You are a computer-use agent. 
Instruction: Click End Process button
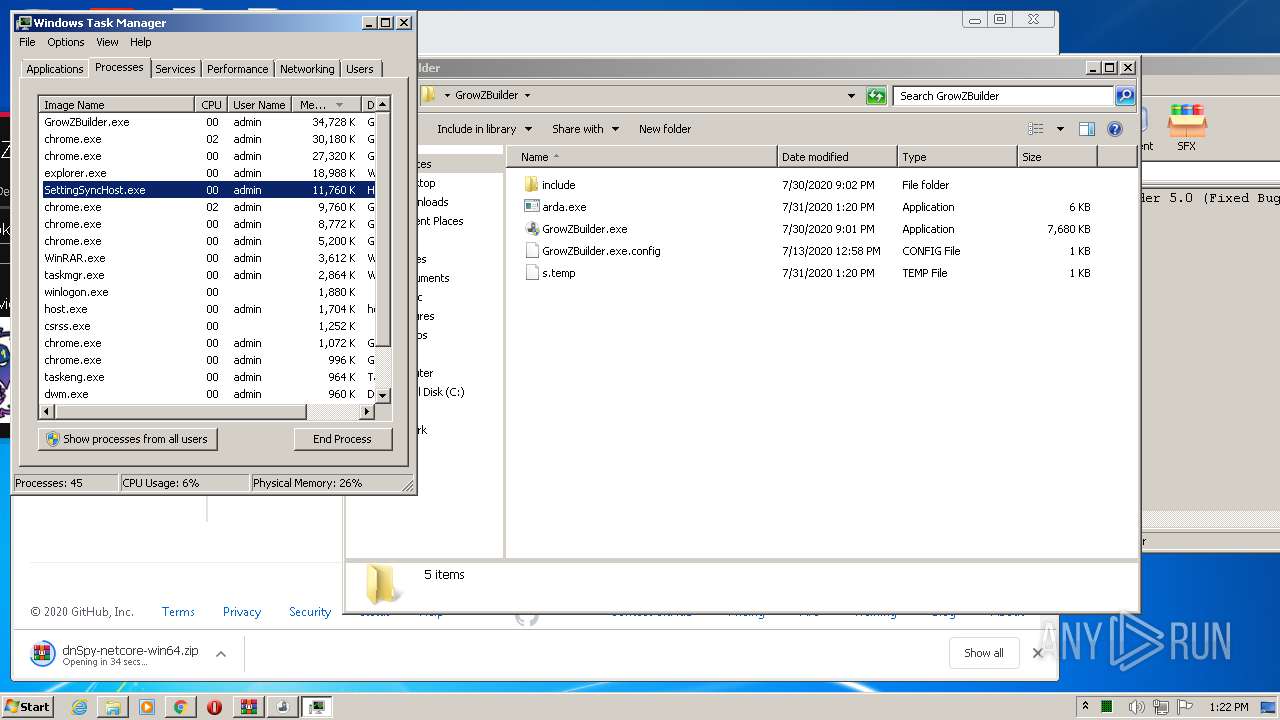342,439
